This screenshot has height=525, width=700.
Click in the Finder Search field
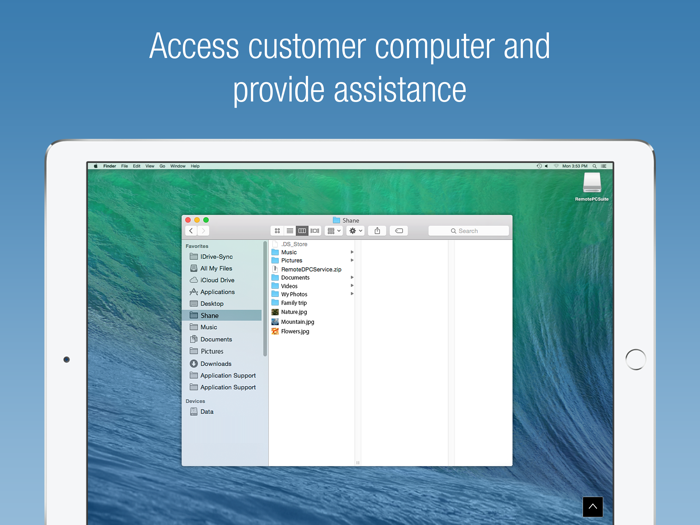pyautogui.click(x=468, y=231)
